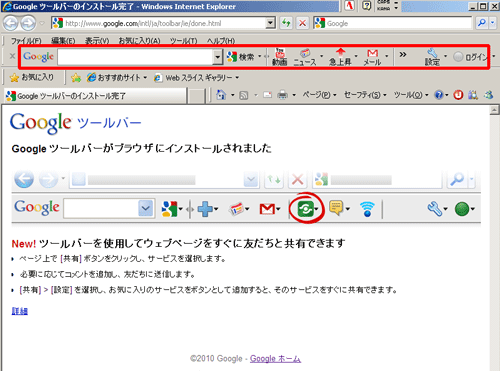Go to home page via house icon
This screenshot has width=500, height=371.
pyautogui.click(x=221, y=95)
